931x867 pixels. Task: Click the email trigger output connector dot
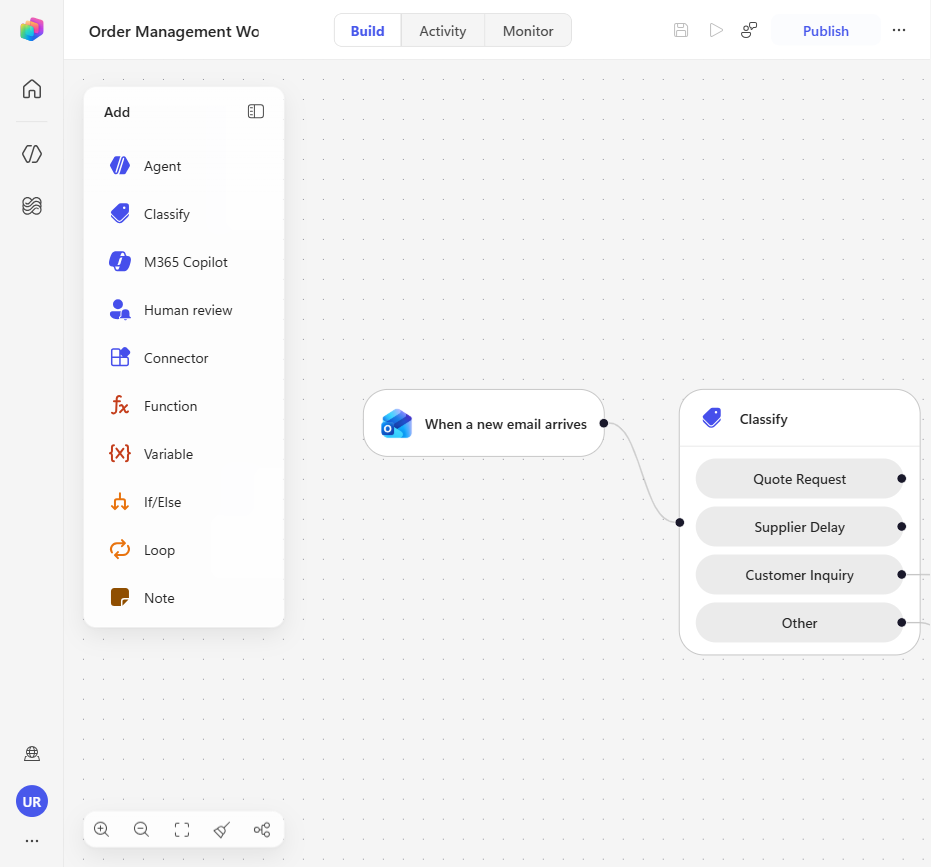tap(604, 423)
